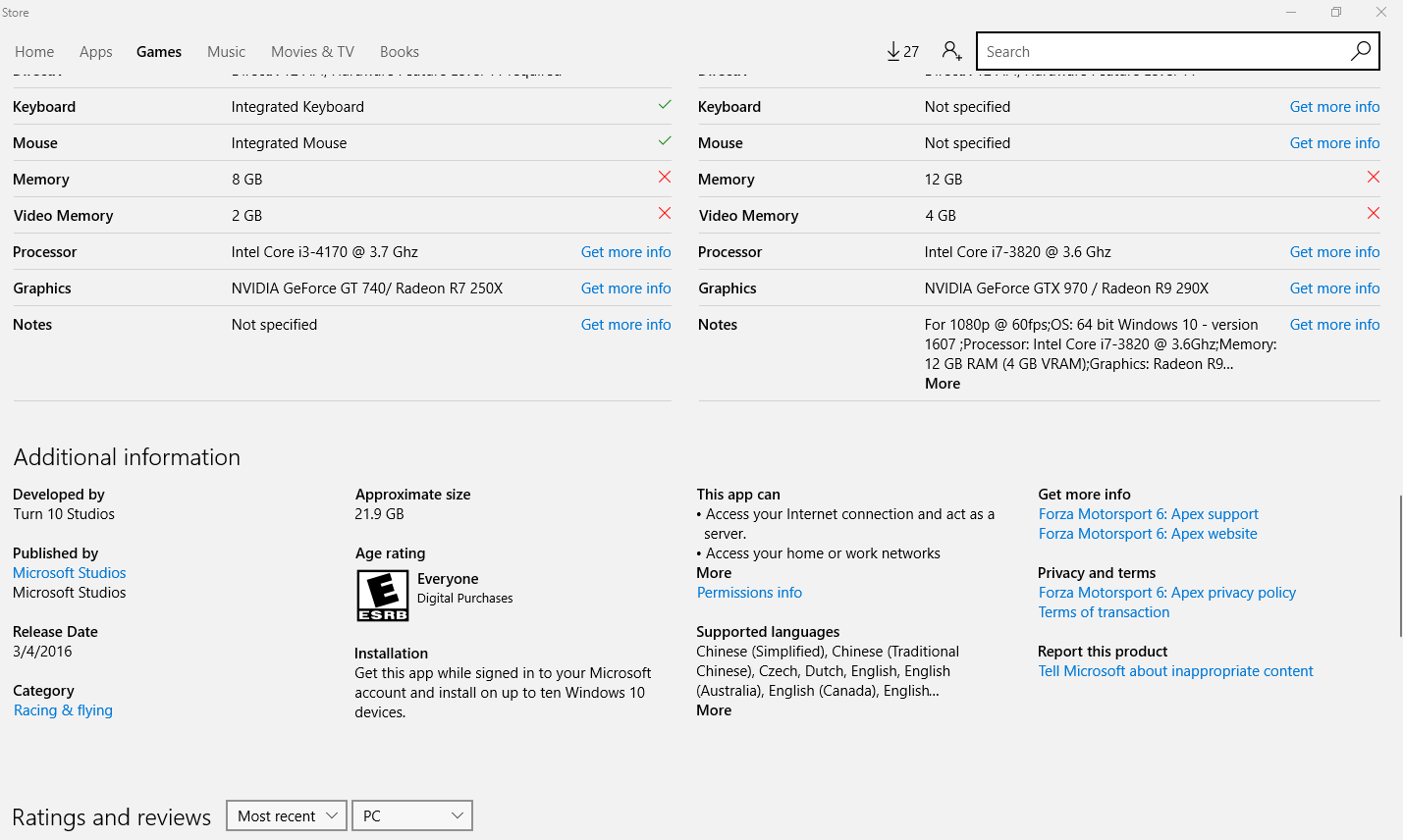Open Forza Motorsport 6: Apex support link
This screenshot has width=1403, height=840.
[x=1148, y=514]
